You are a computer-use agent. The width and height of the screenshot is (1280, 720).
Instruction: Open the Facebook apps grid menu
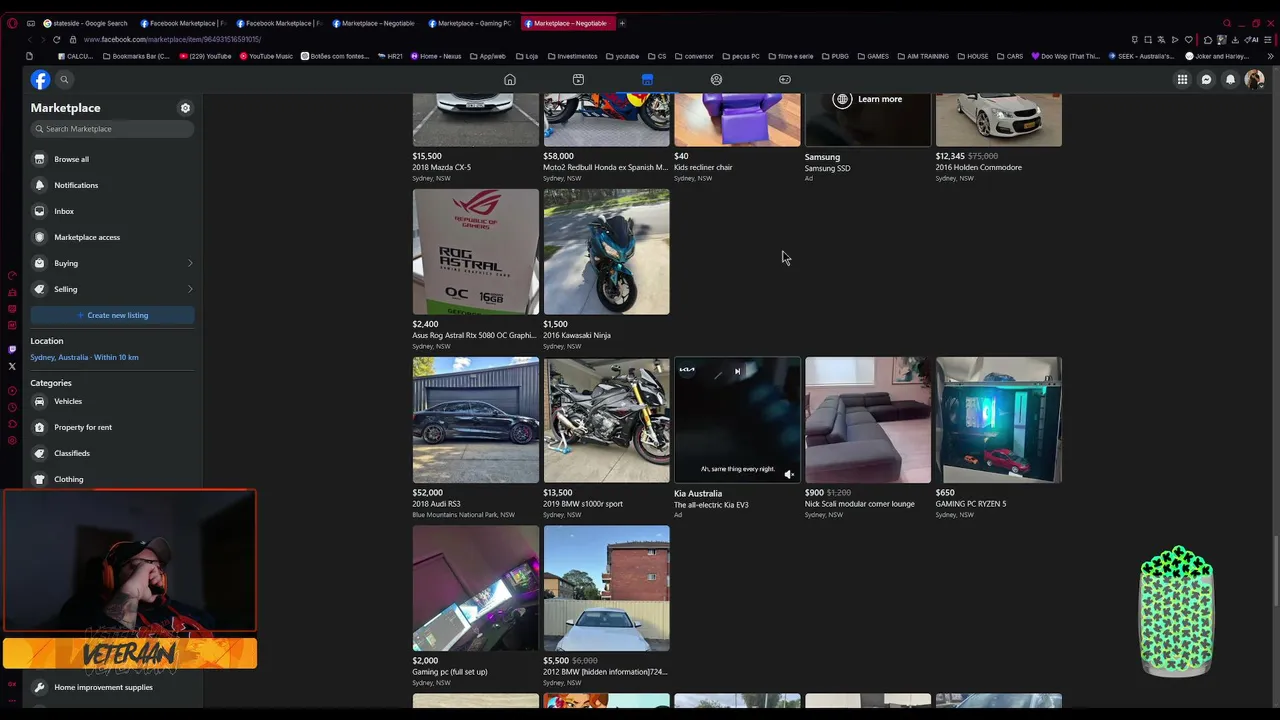(1182, 80)
